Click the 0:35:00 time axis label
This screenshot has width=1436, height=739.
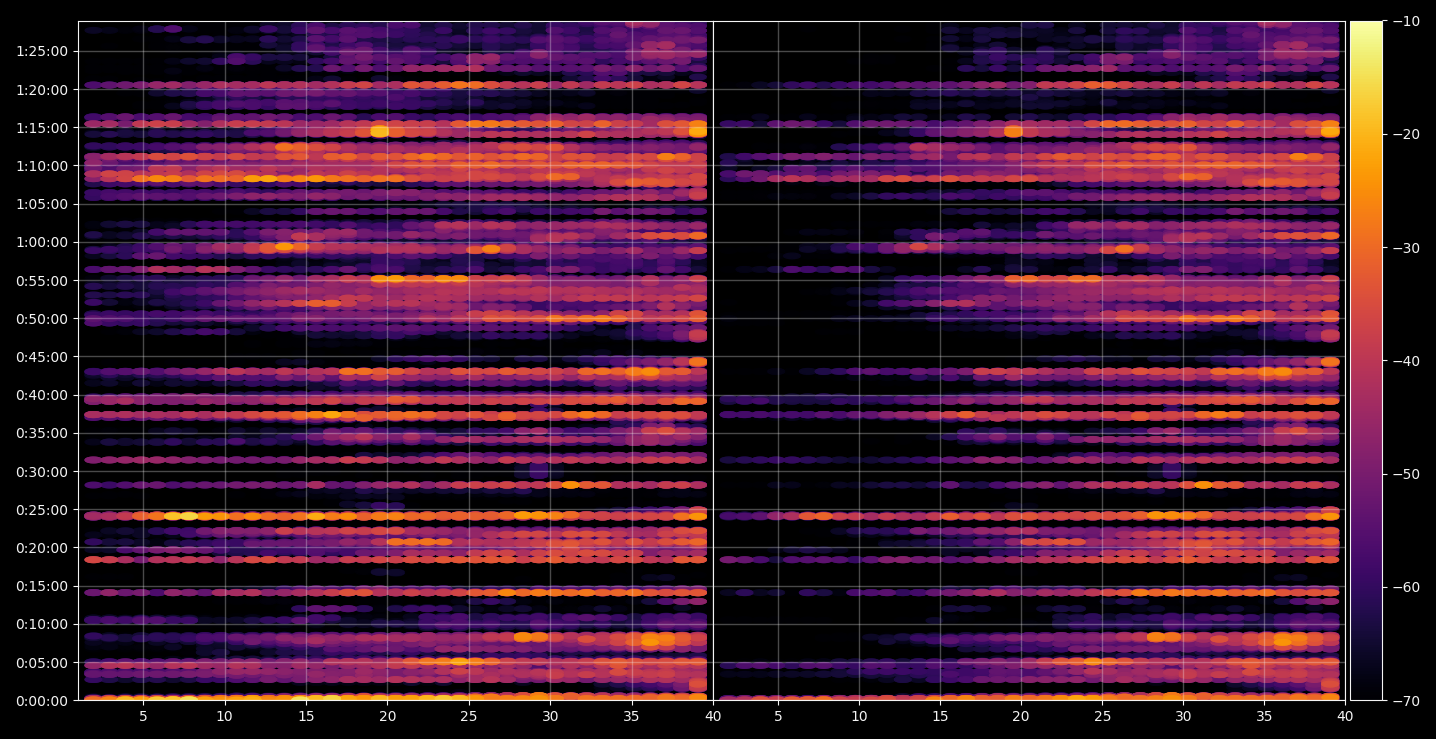(x=42, y=433)
